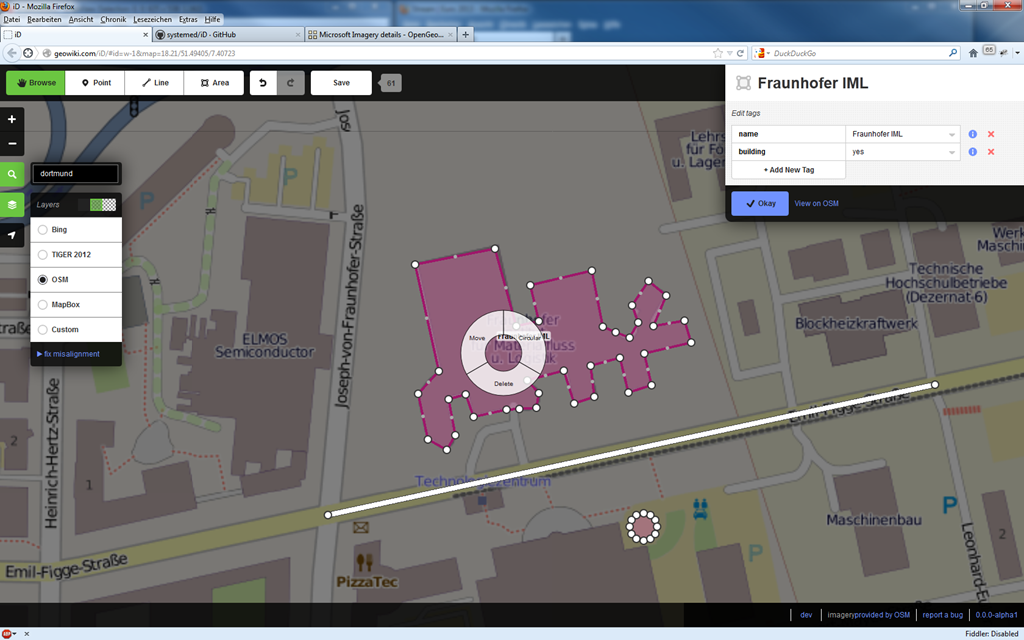The height and width of the screenshot is (640, 1024).
Task: Select the OSM background layer
Action: (76, 280)
